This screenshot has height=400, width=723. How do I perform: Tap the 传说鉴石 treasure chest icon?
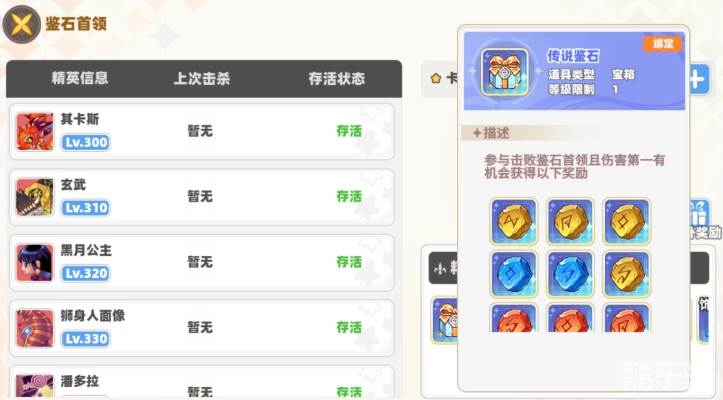click(x=504, y=72)
